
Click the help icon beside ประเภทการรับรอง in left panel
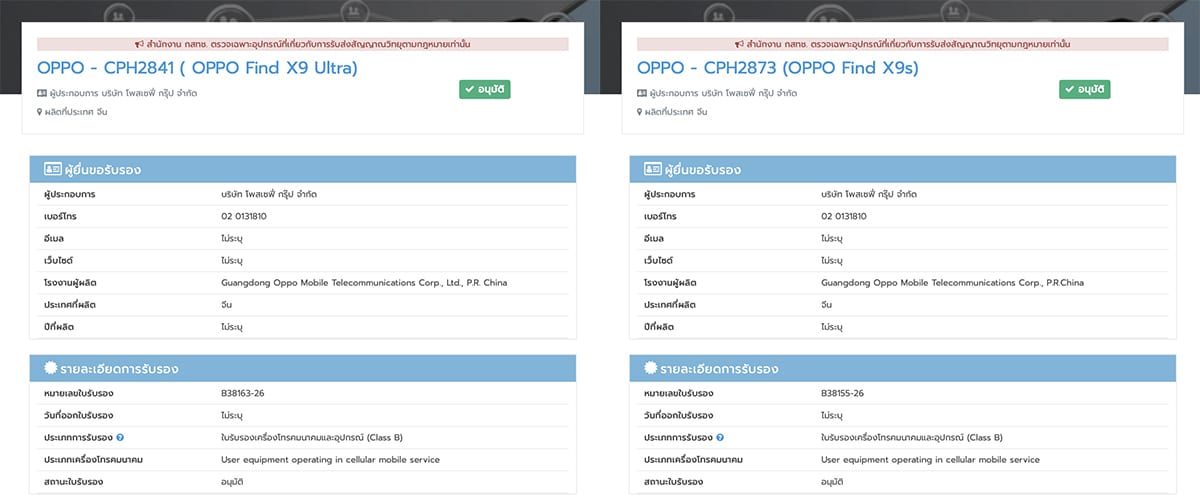(x=120, y=437)
